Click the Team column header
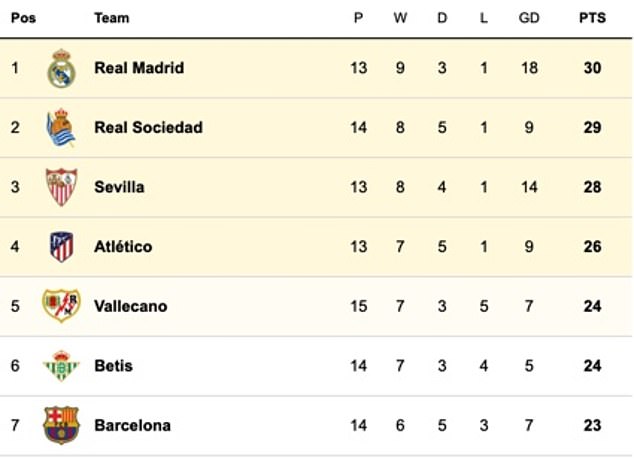Image resolution: width=634 pixels, height=458 pixels. [x=112, y=18]
